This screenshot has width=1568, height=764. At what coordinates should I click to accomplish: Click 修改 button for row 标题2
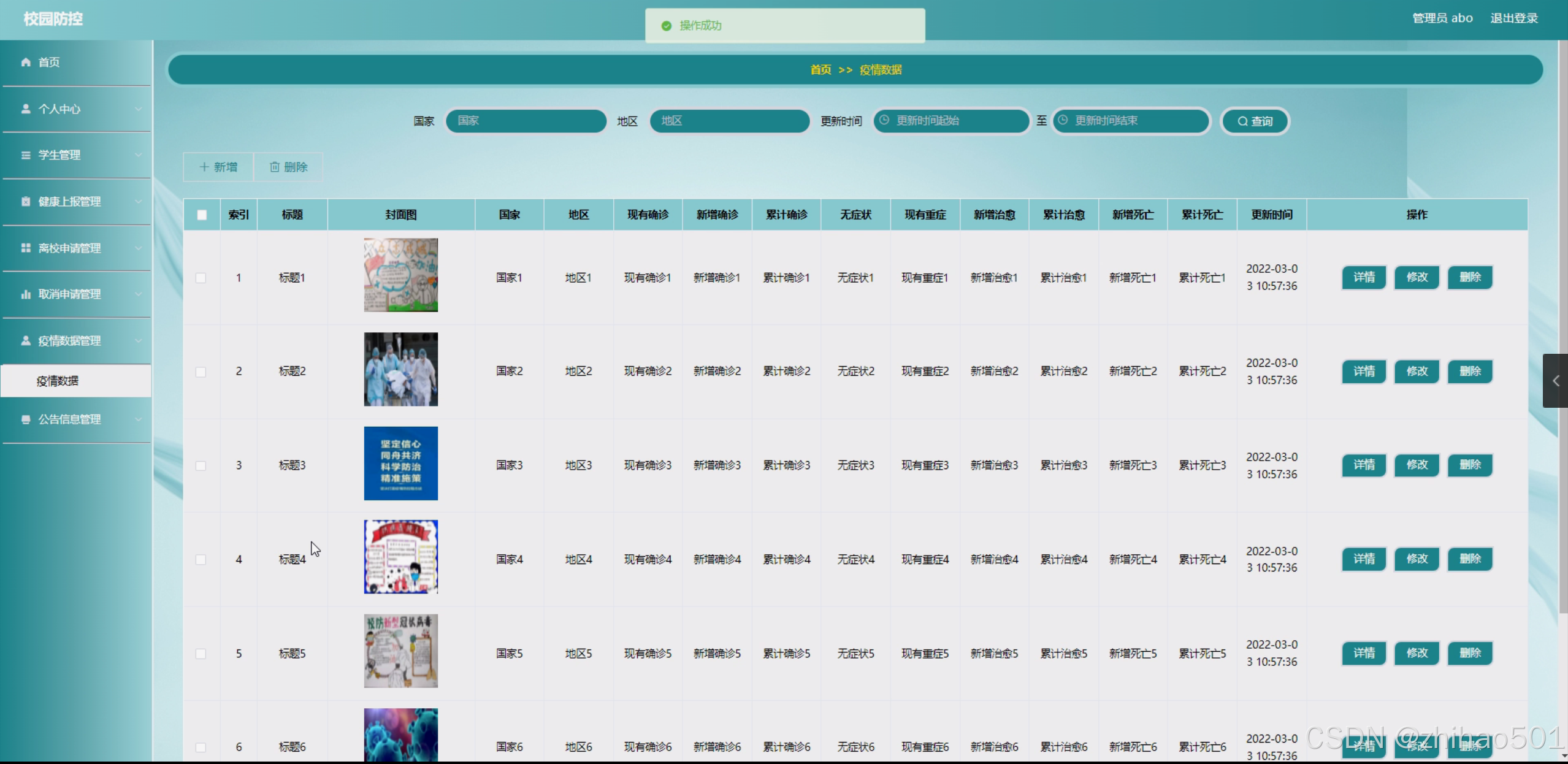(x=1417, y=372)
